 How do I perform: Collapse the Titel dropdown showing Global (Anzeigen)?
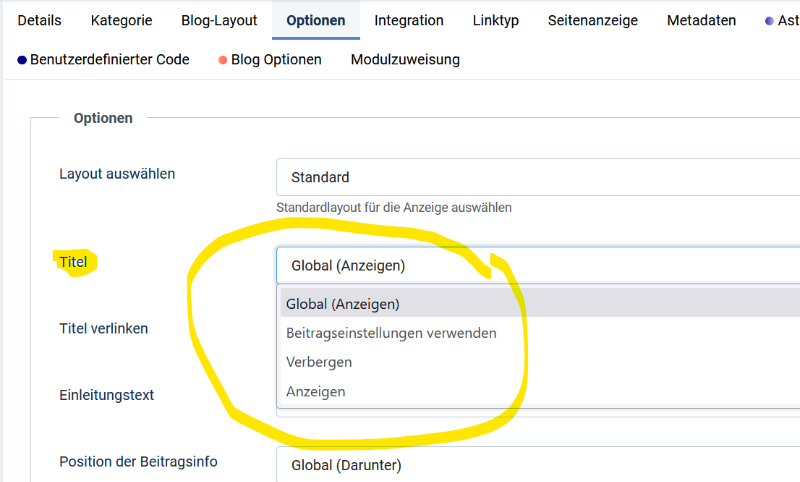point(538,265)
